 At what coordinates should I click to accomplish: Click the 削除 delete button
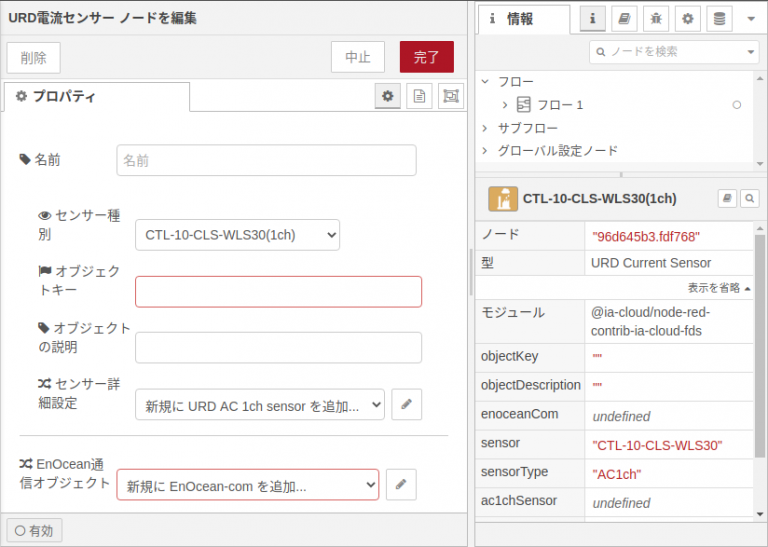33,57
